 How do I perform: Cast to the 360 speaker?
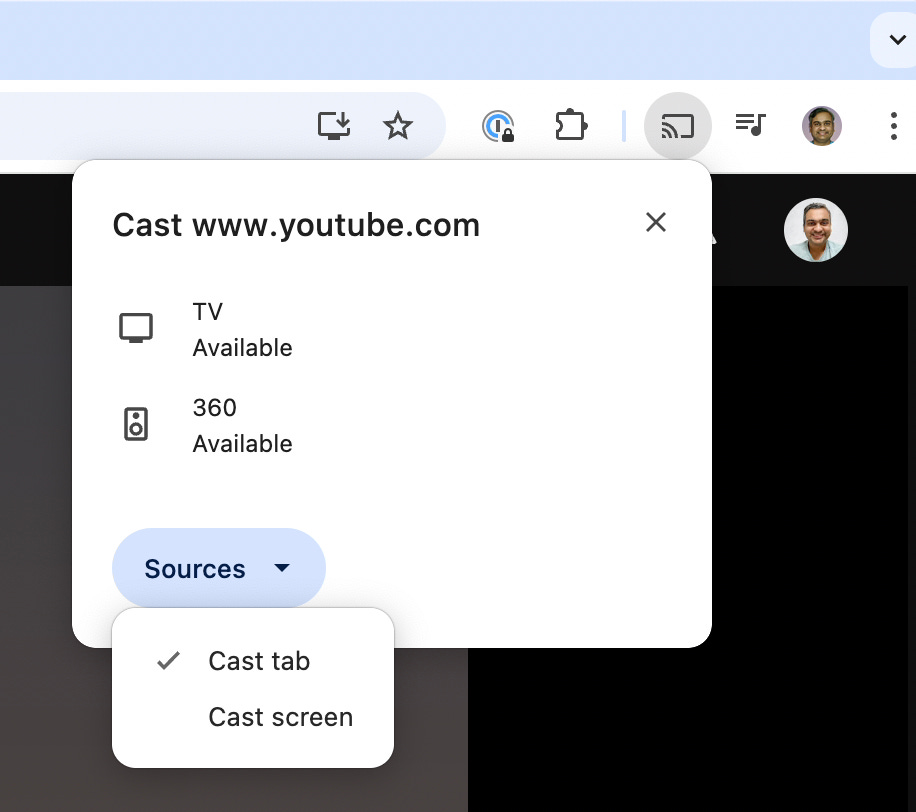click(391, 425)
